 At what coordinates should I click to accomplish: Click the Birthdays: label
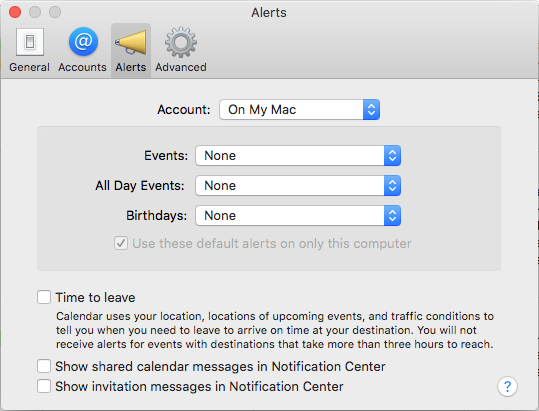156,215
